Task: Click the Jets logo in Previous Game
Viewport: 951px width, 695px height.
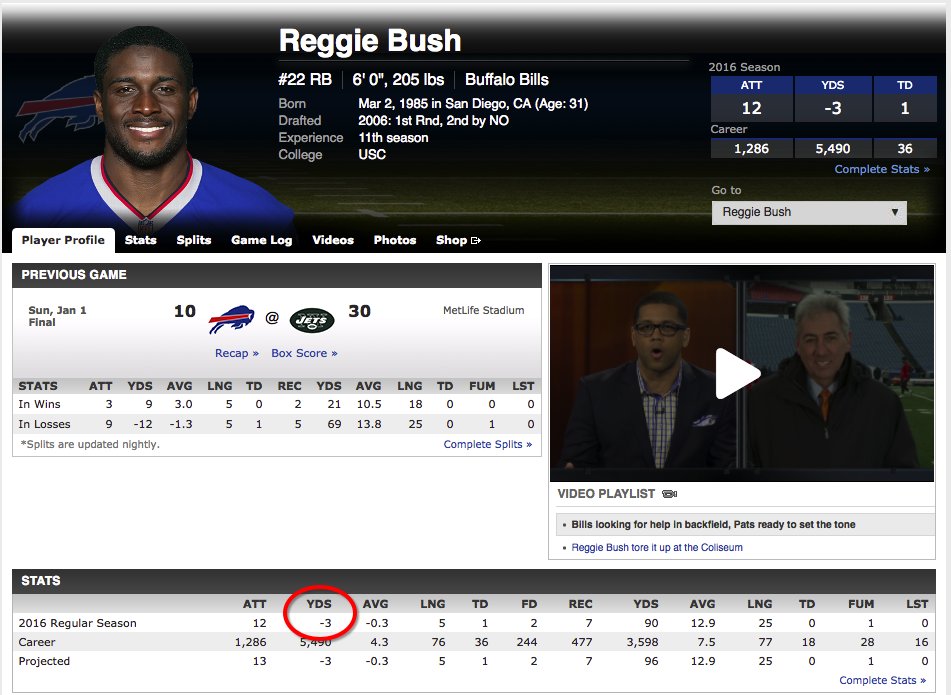Action: tap(312, 320)
